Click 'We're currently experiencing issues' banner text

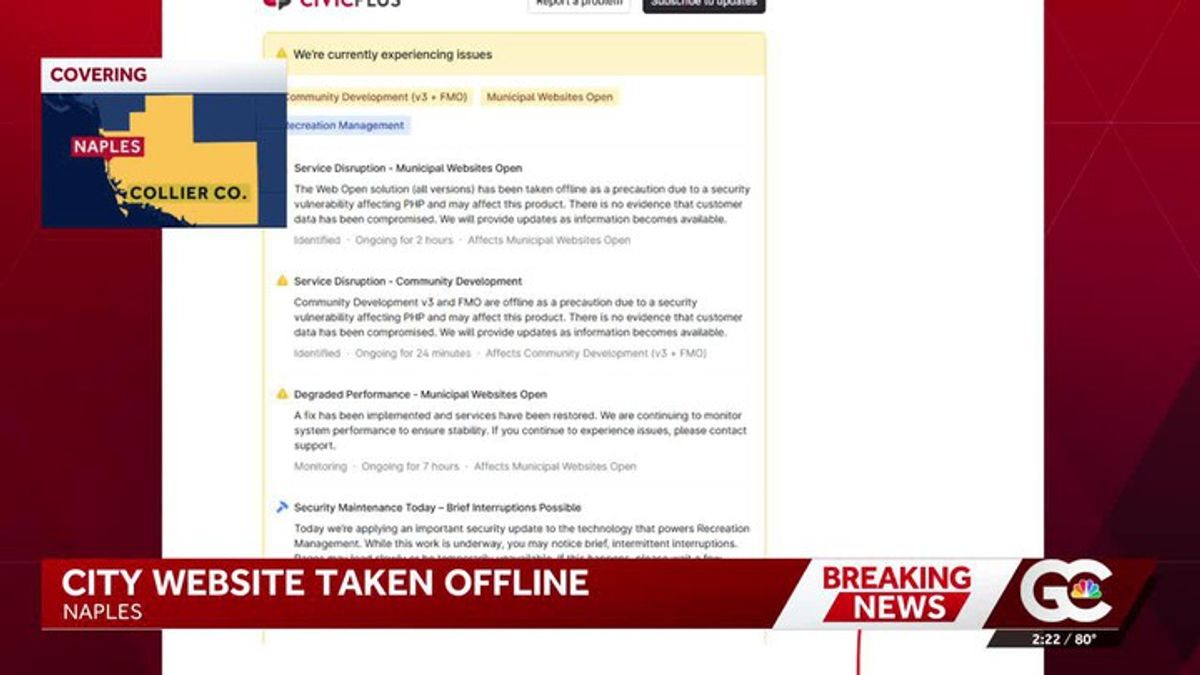[x=393, y=54]
